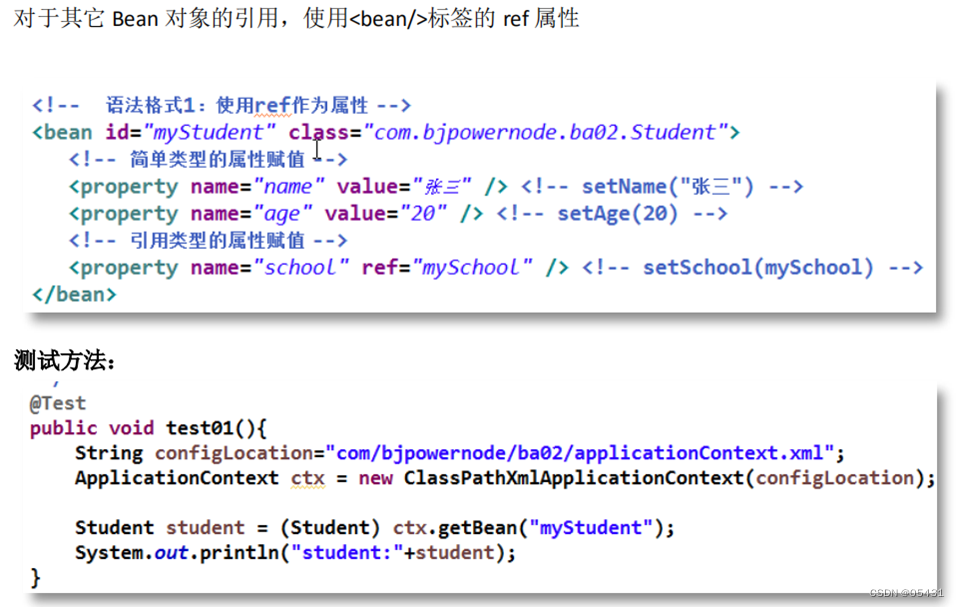
Task: Click the bean id value "myStudent"
Action: (x=208, y=132)
